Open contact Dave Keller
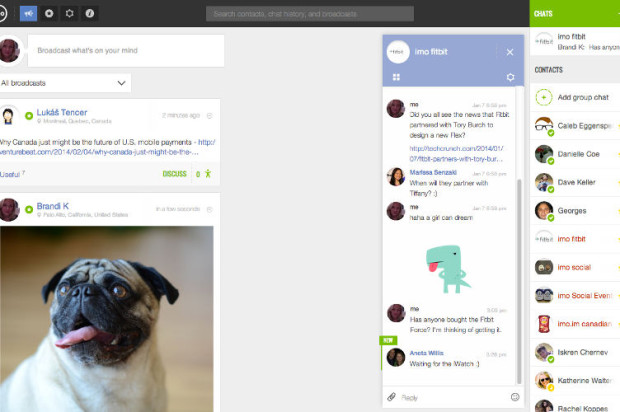Image resolution: width=620 pixels, height=412 pixels. pos(575,182)
